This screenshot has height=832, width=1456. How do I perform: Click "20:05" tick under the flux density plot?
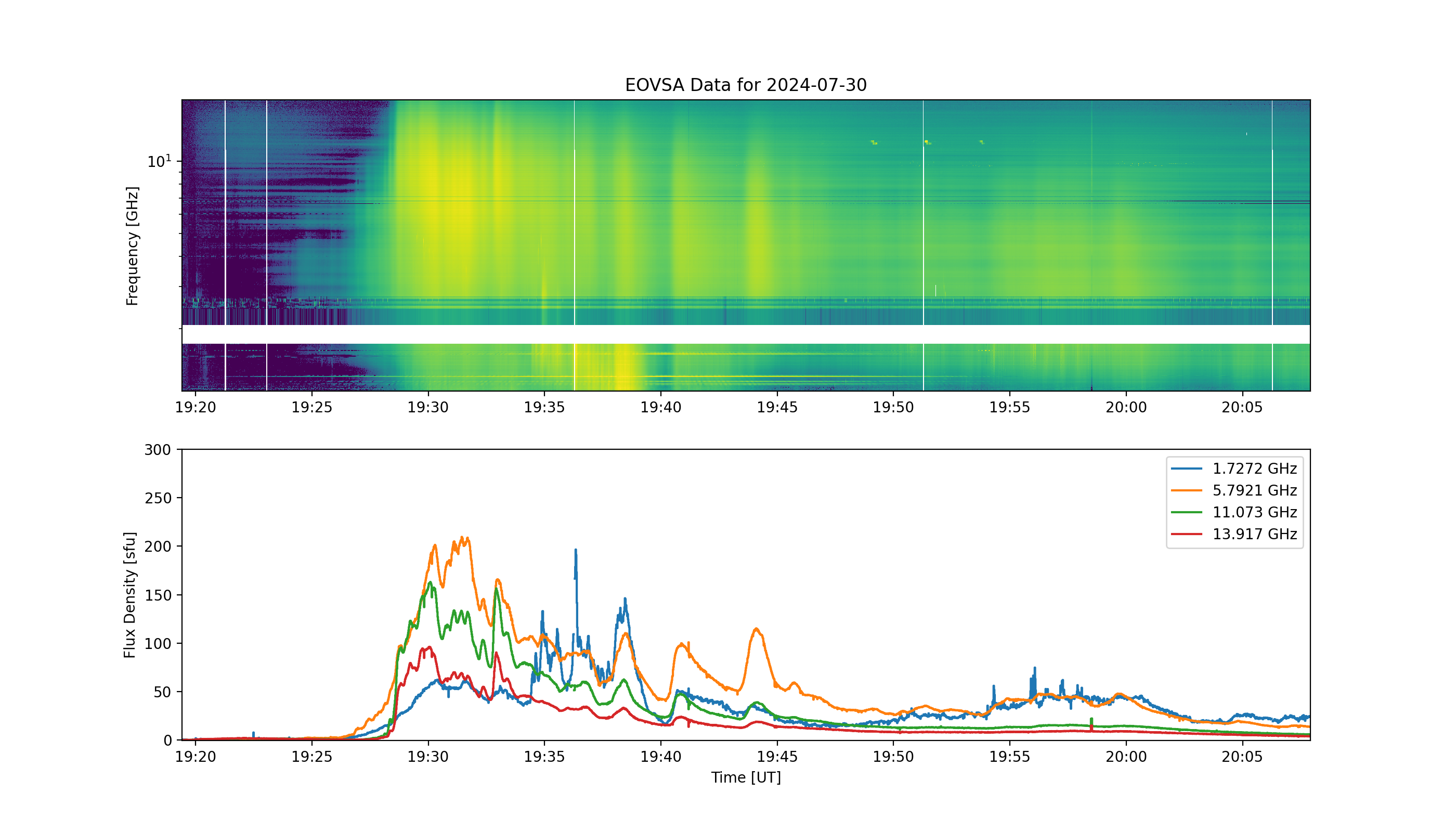1242,757
